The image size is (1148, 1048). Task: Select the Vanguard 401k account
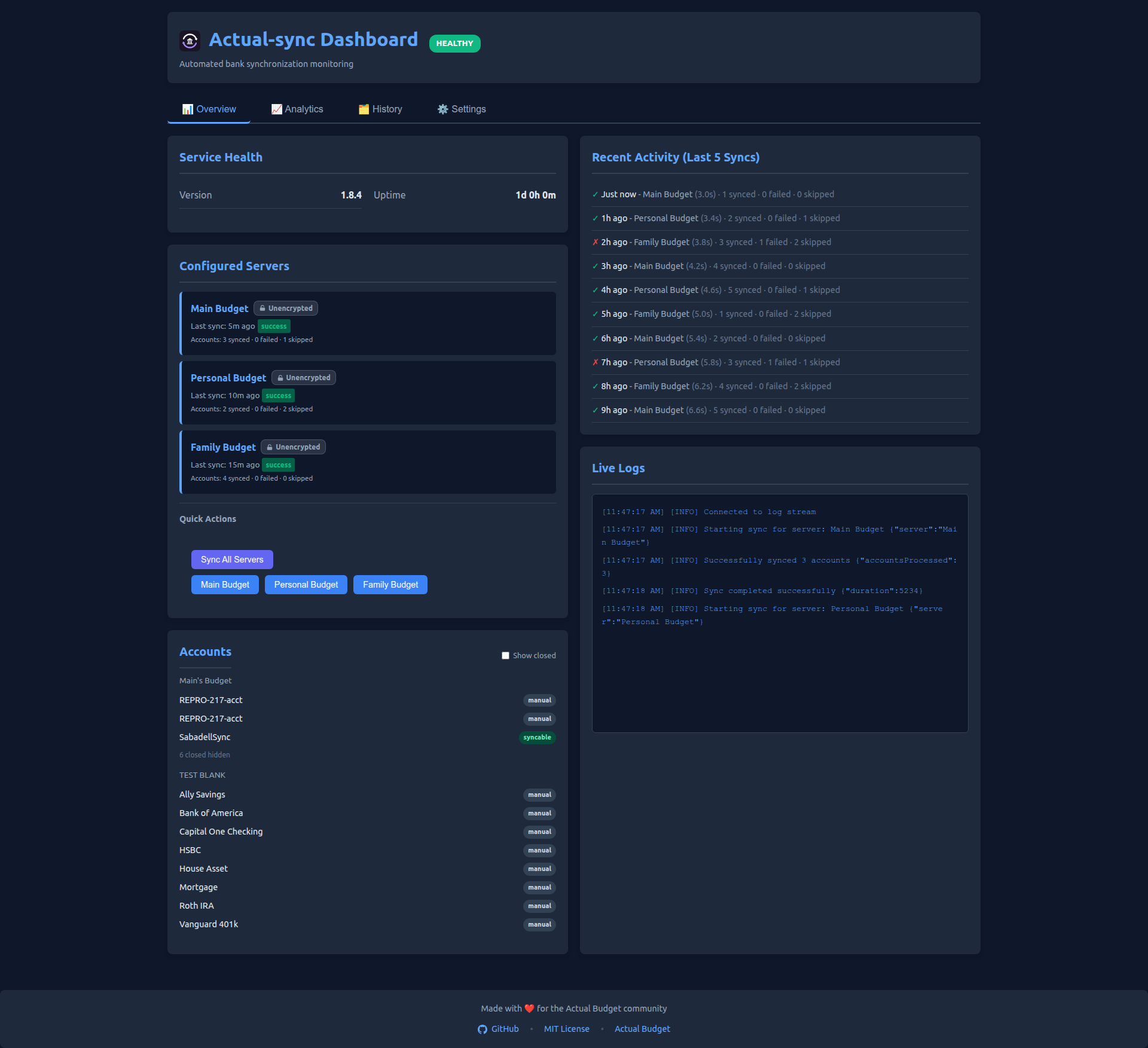(367, 924)
